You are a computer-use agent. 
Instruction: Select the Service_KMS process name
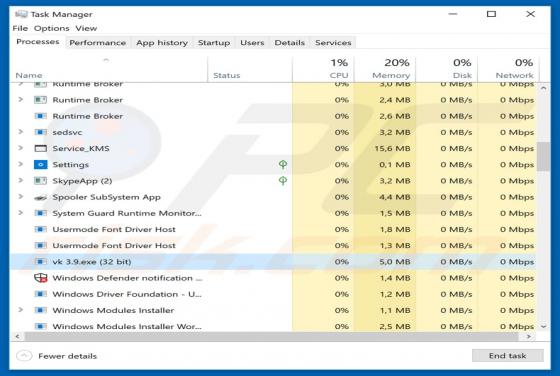81,149
